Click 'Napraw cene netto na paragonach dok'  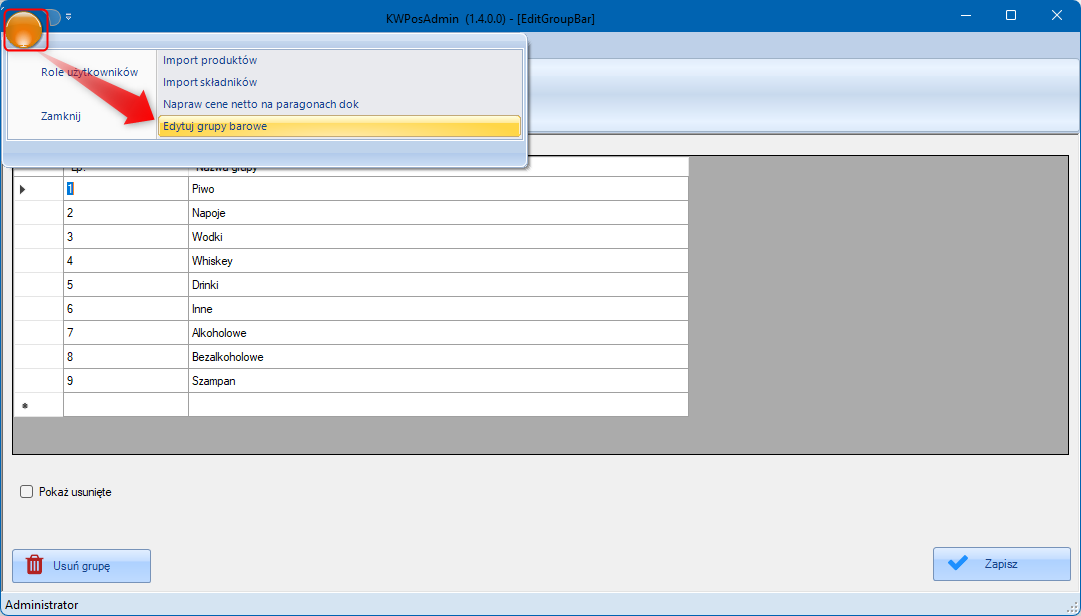pos(260,104)
